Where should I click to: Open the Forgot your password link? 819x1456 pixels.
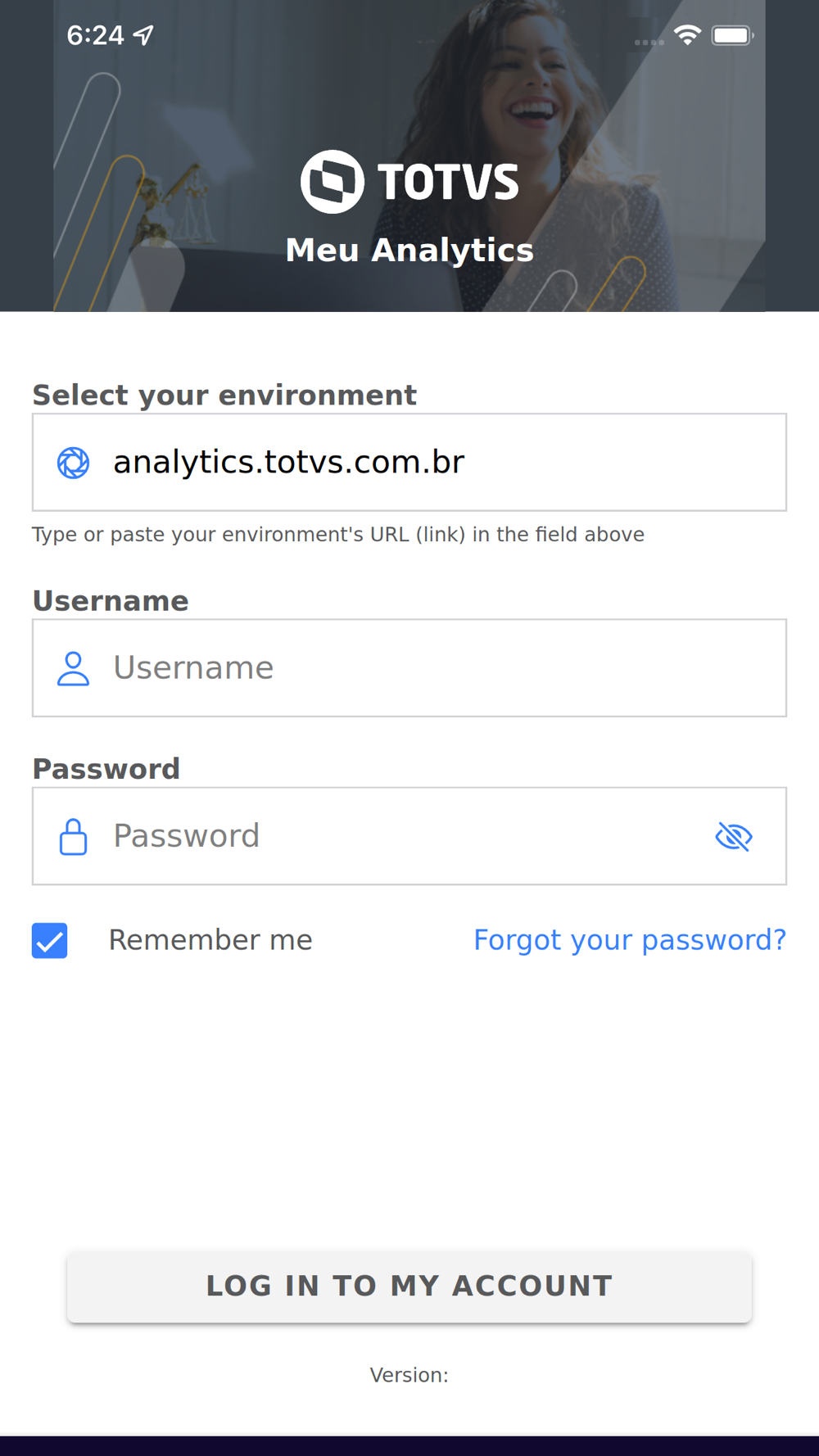(629, 940)
